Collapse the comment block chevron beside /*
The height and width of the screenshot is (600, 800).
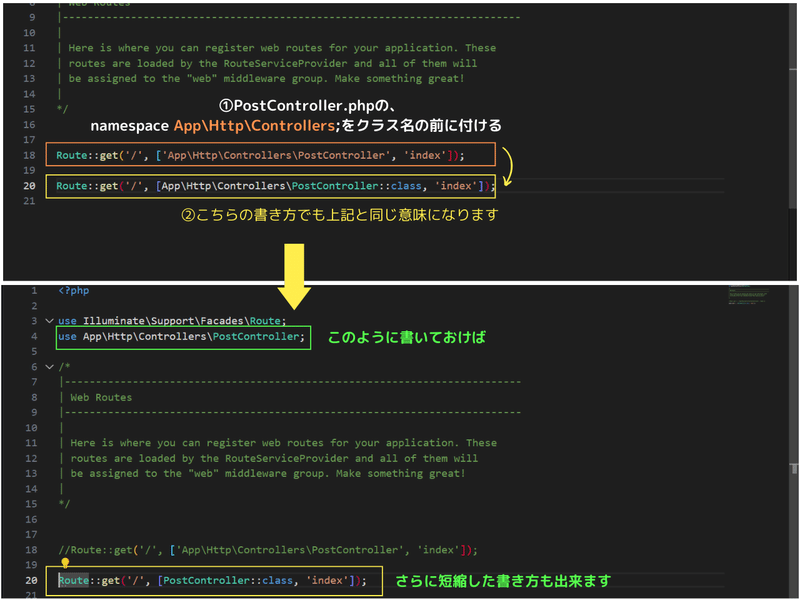(x=49, y=367)
